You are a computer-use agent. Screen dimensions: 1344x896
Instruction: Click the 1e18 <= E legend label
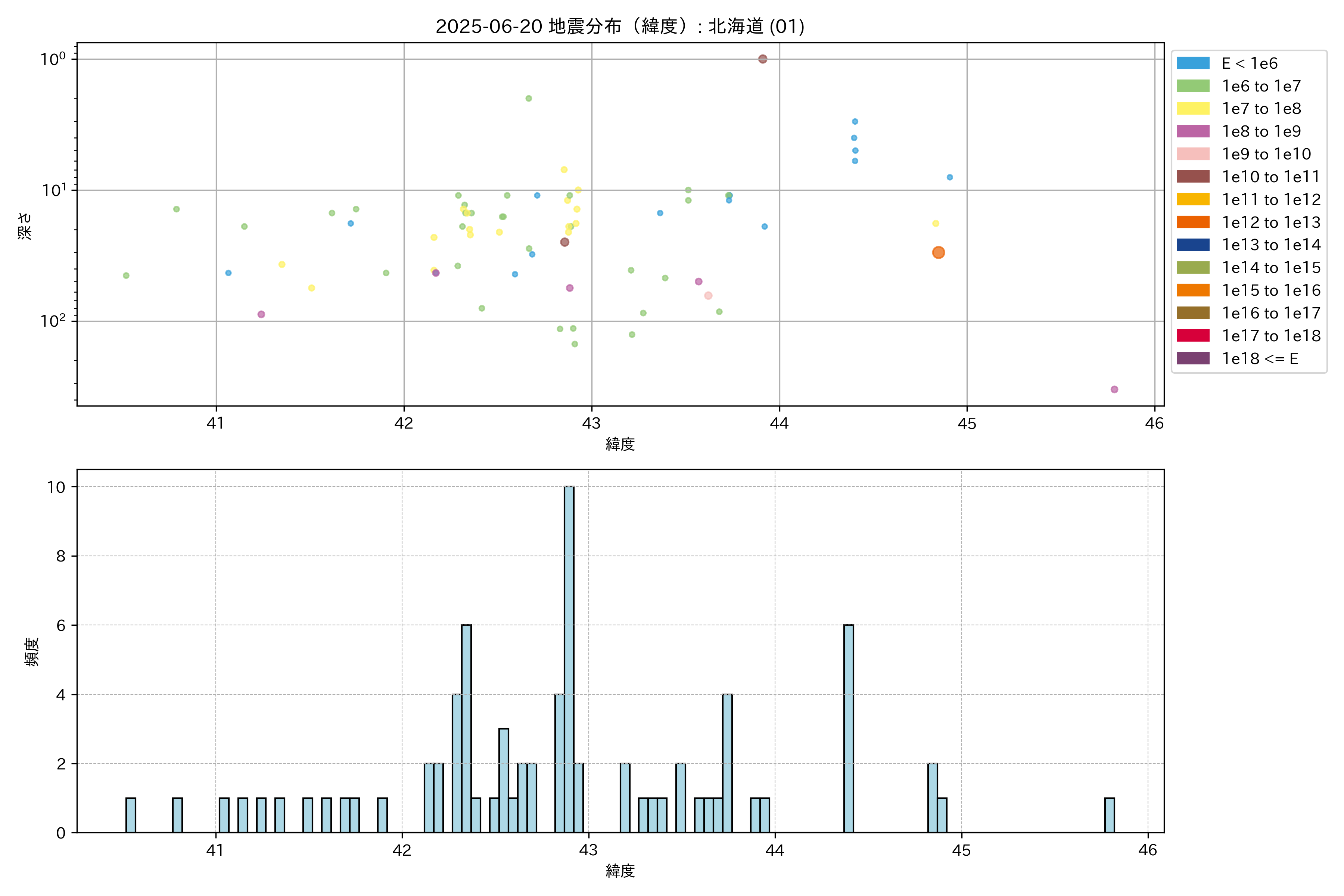click(1259, 359)
